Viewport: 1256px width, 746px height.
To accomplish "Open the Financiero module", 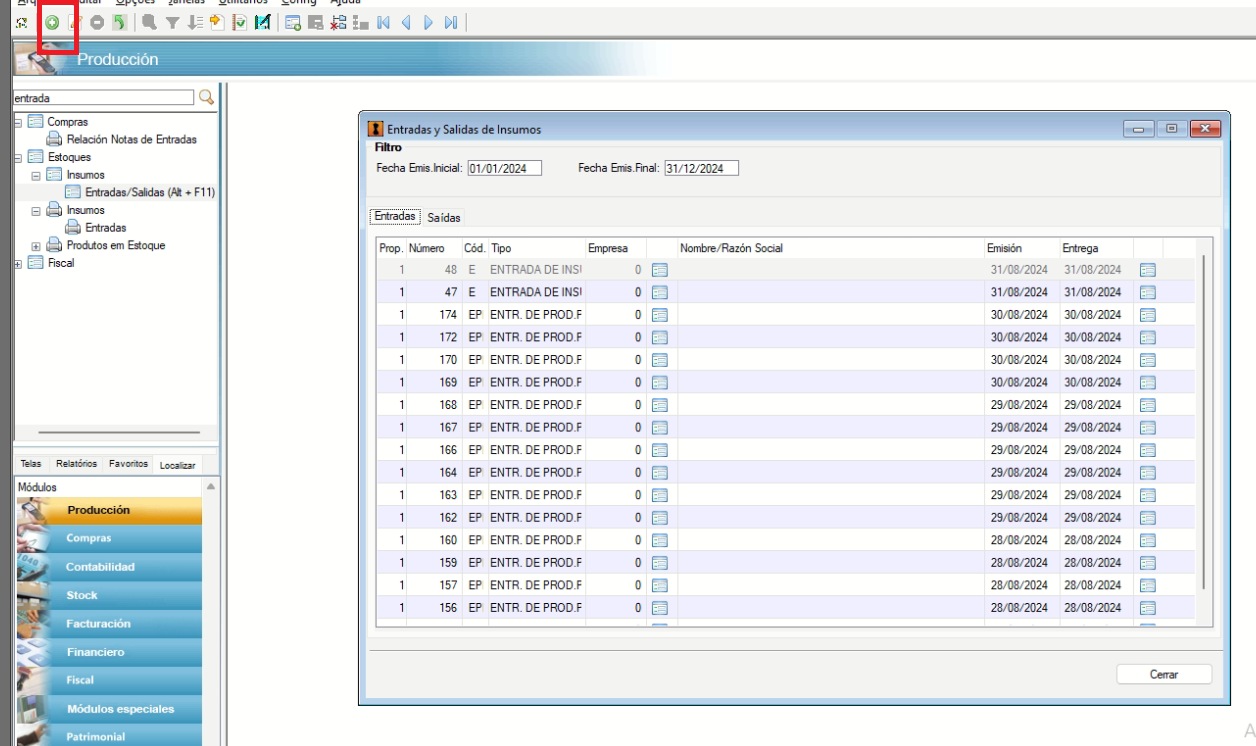I will (x=109, y=652).
